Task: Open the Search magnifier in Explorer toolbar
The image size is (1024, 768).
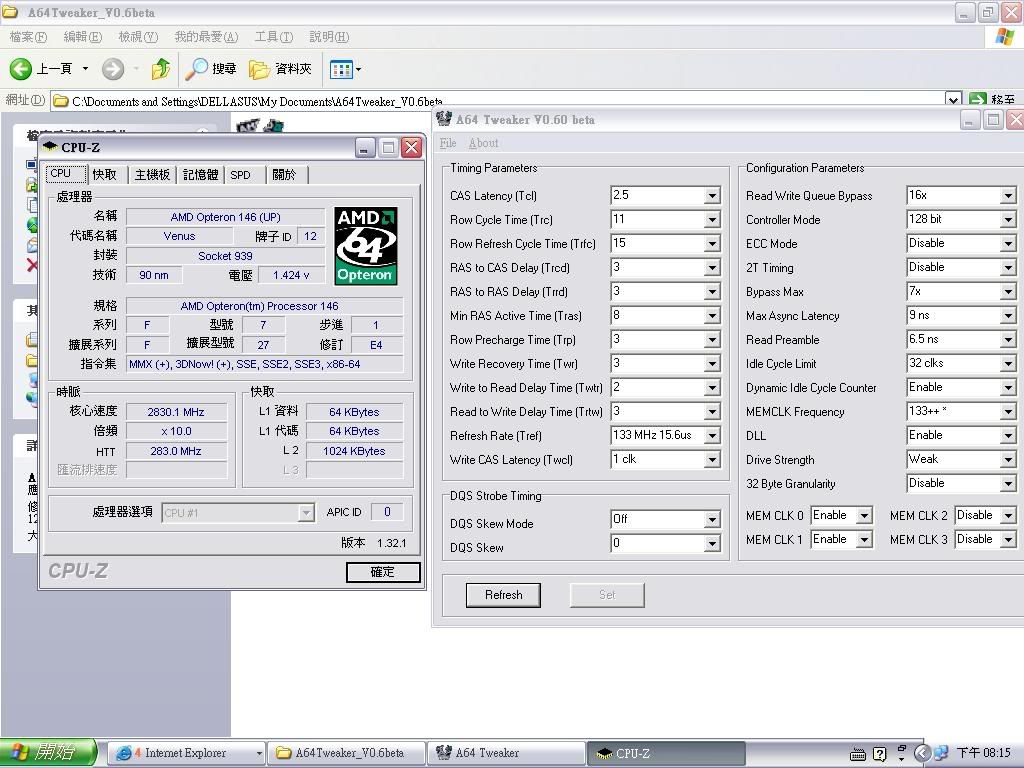Action: point(197,69)
